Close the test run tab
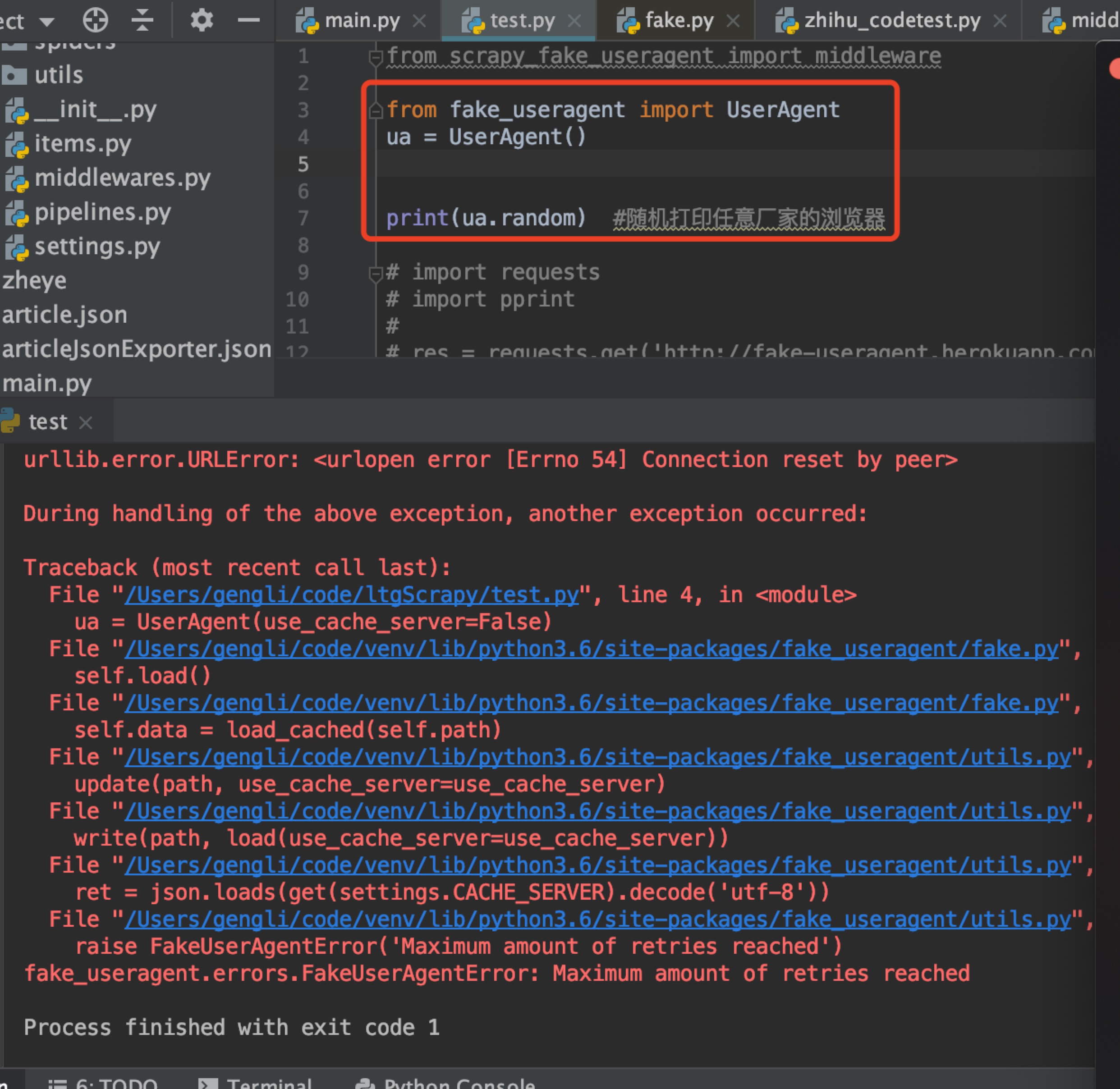Viewport: 1120px width, 1089px height. (86, 423)
